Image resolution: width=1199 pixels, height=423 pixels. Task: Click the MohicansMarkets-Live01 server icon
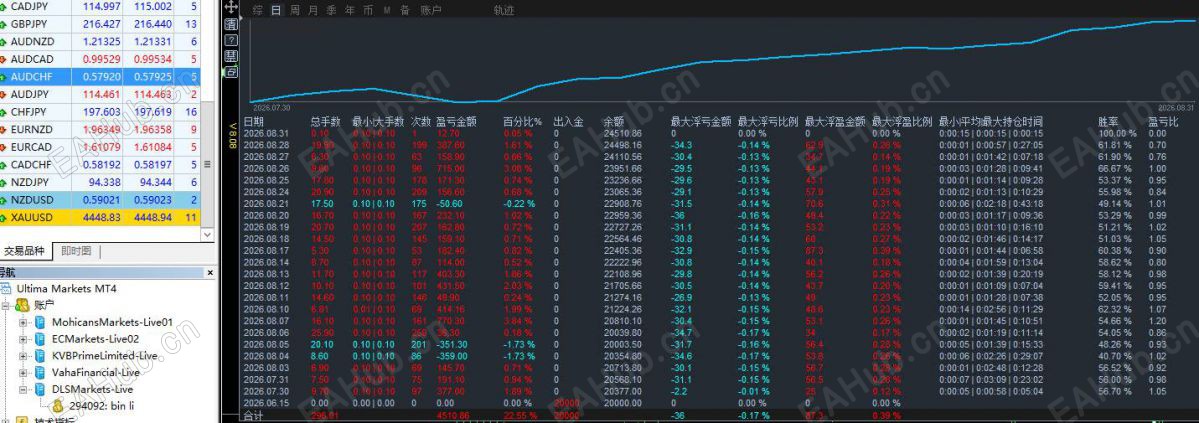[x=41, y=322]
